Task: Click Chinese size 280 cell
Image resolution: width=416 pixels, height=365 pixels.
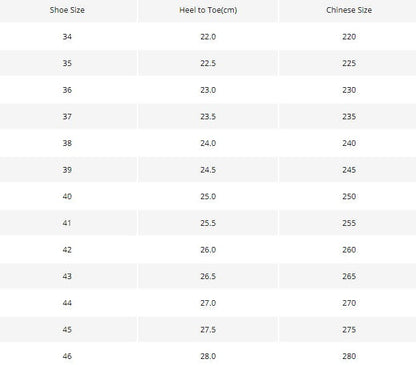Action: pyautogui.click(x=349, y=356)
